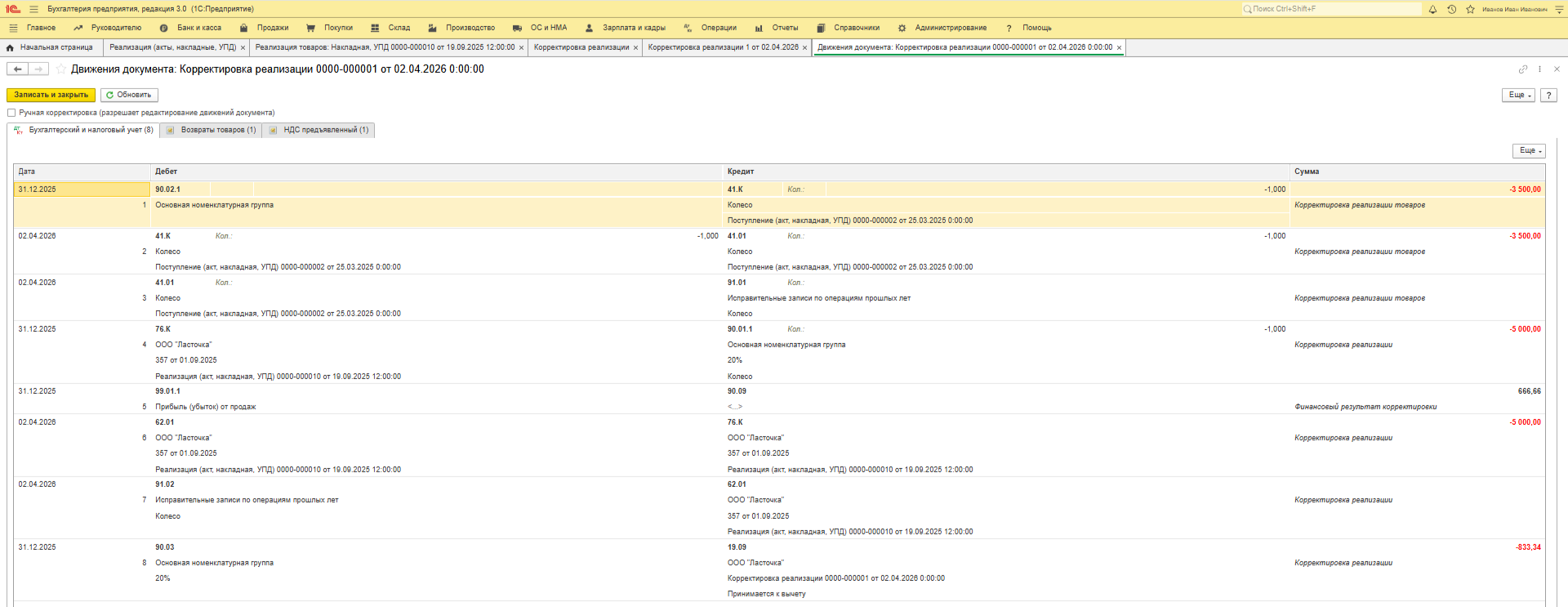Enable the Ручная корректировка checkbox
Screen dimensions: 1568x607
click(11, 113)
